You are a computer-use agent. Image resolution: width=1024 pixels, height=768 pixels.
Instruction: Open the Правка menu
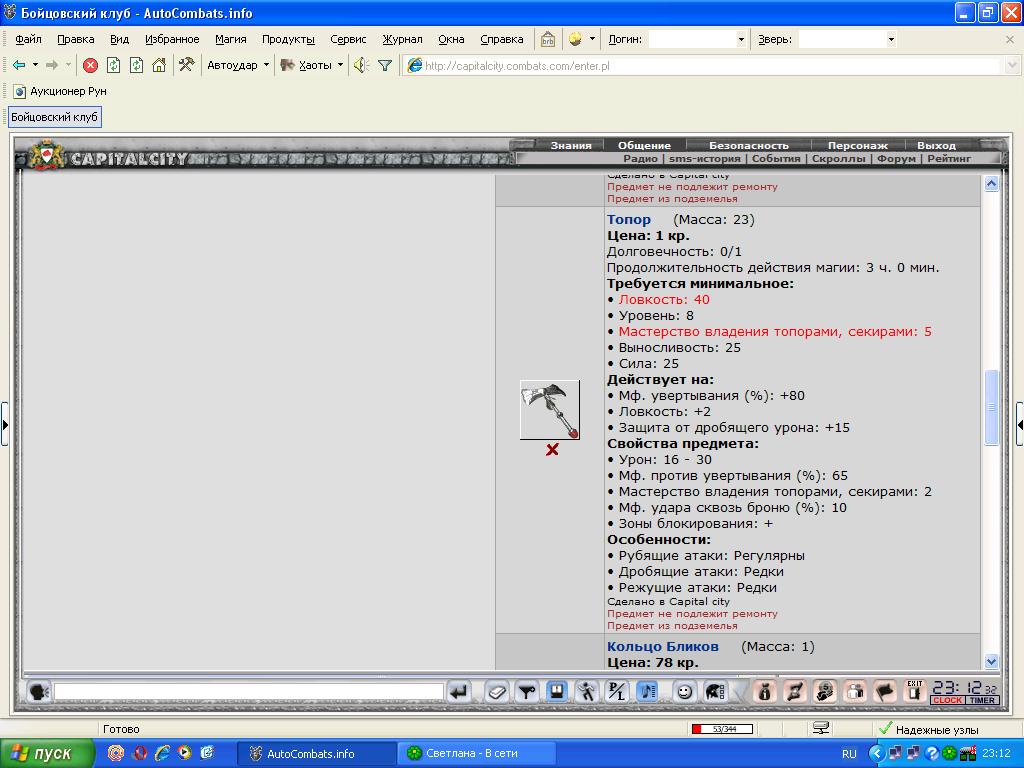pos(76,39)
